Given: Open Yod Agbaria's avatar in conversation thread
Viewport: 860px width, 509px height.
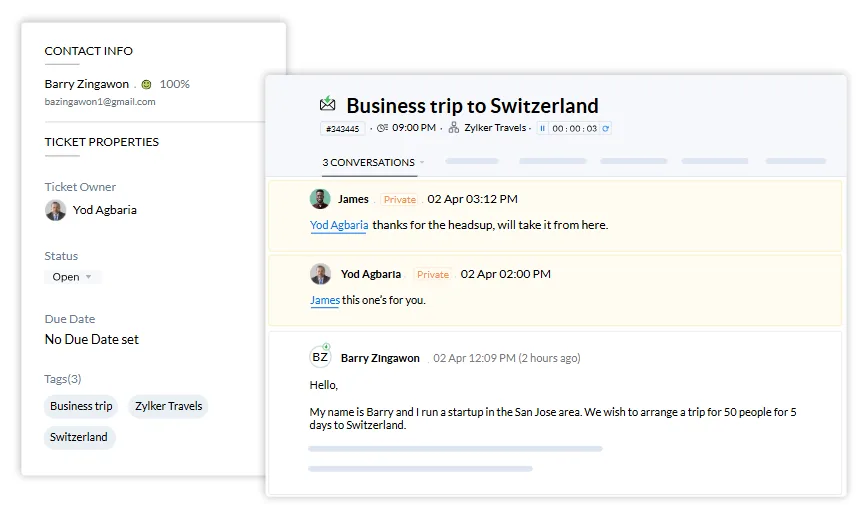Looking at the screenshot, I should tap(320, 274).
